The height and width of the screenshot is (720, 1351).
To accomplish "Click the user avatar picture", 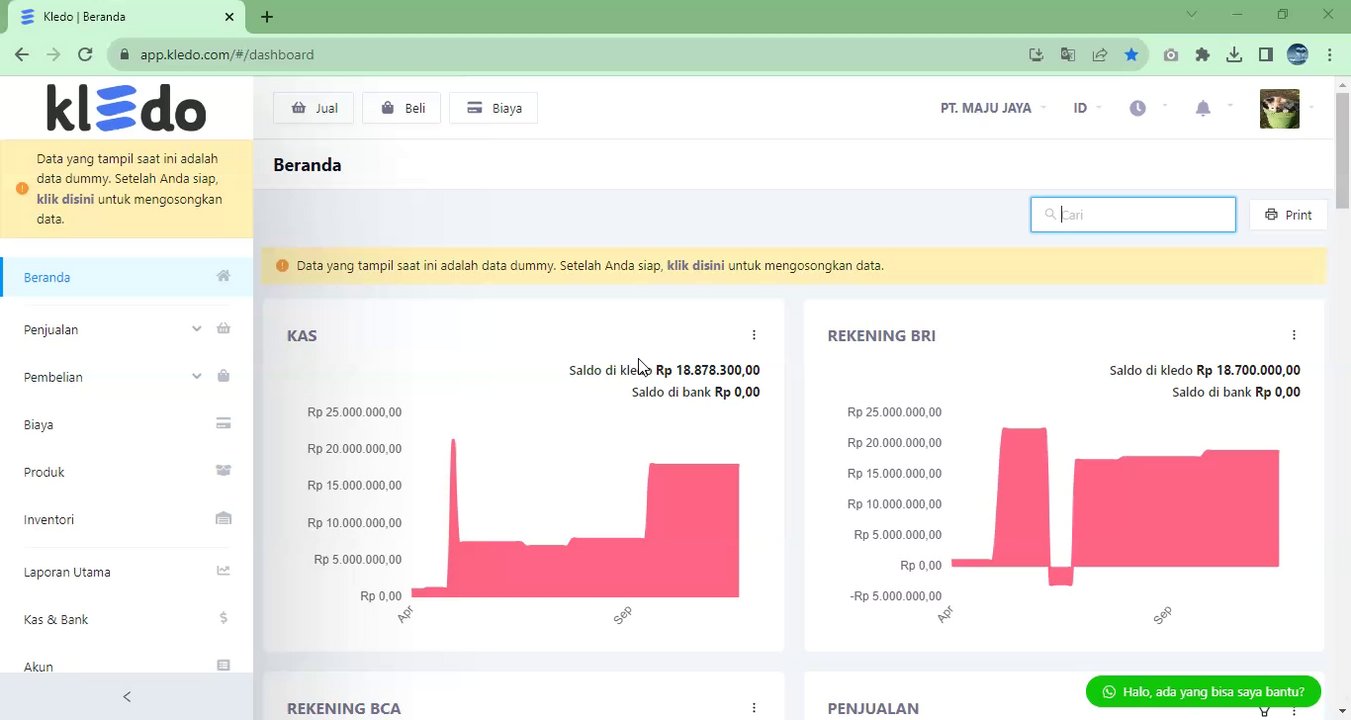I will point(1279,108).
